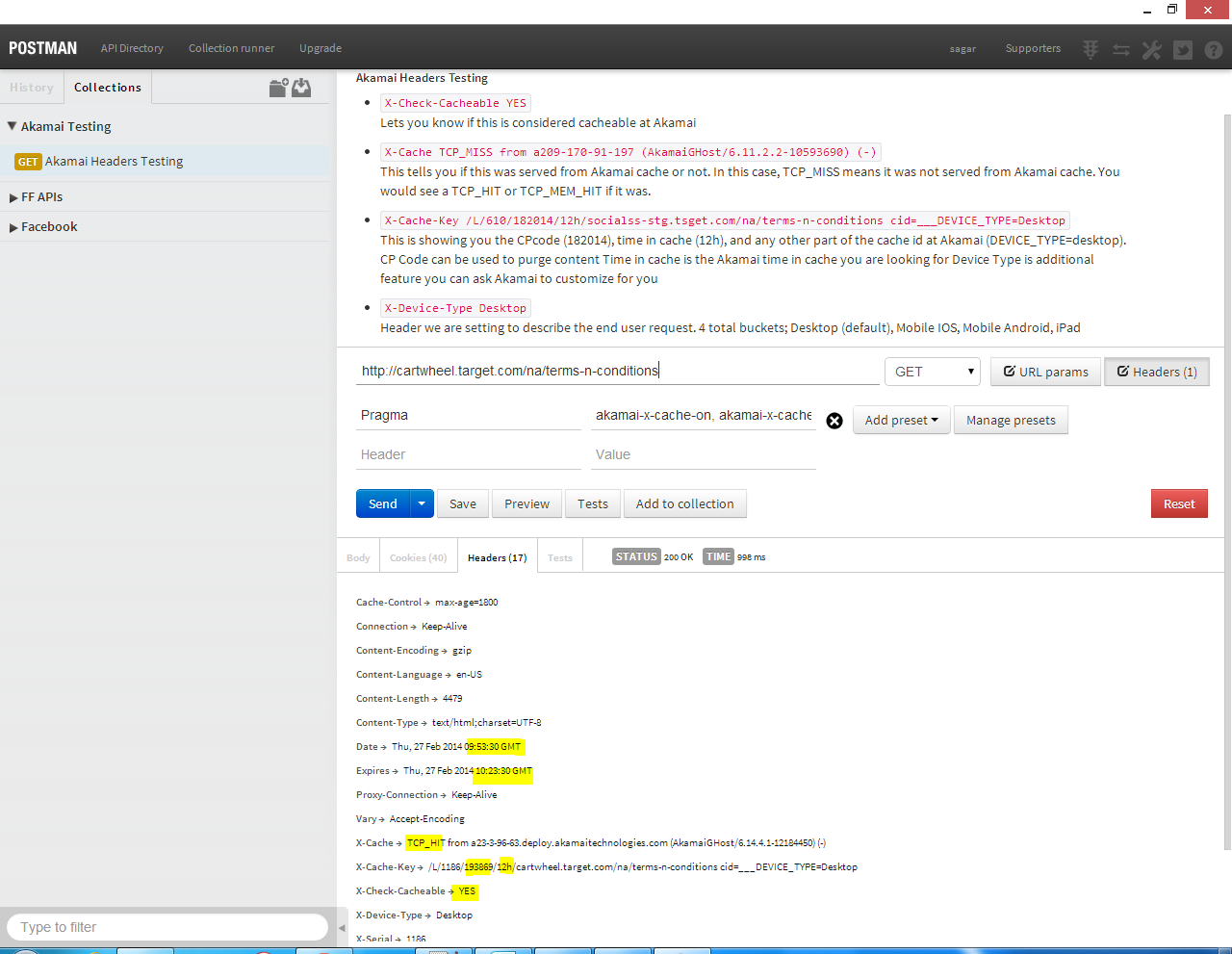Open the Supporters link

(x=1033, y=48)
